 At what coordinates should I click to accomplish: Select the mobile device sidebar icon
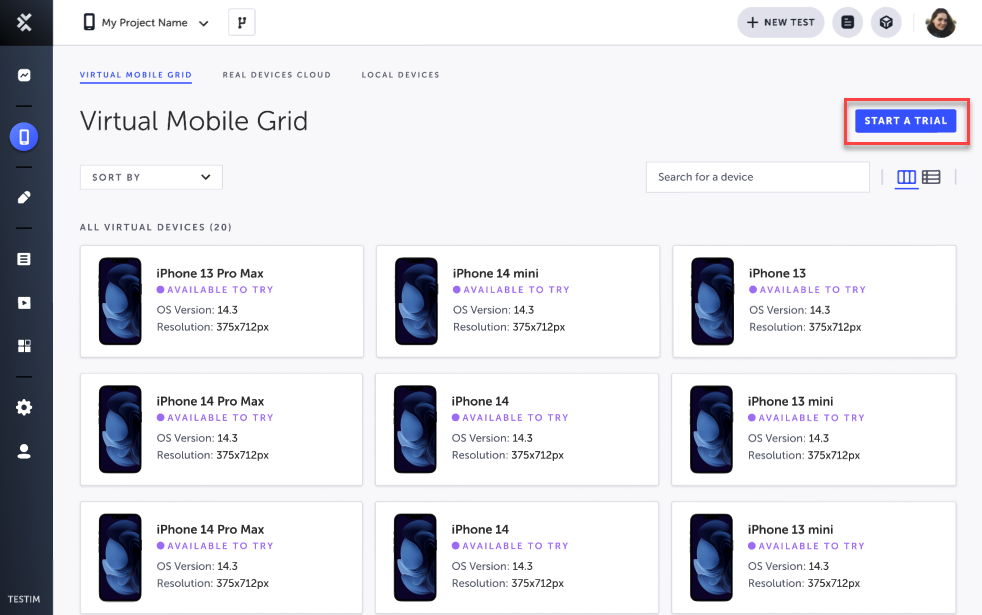point(24,137)
